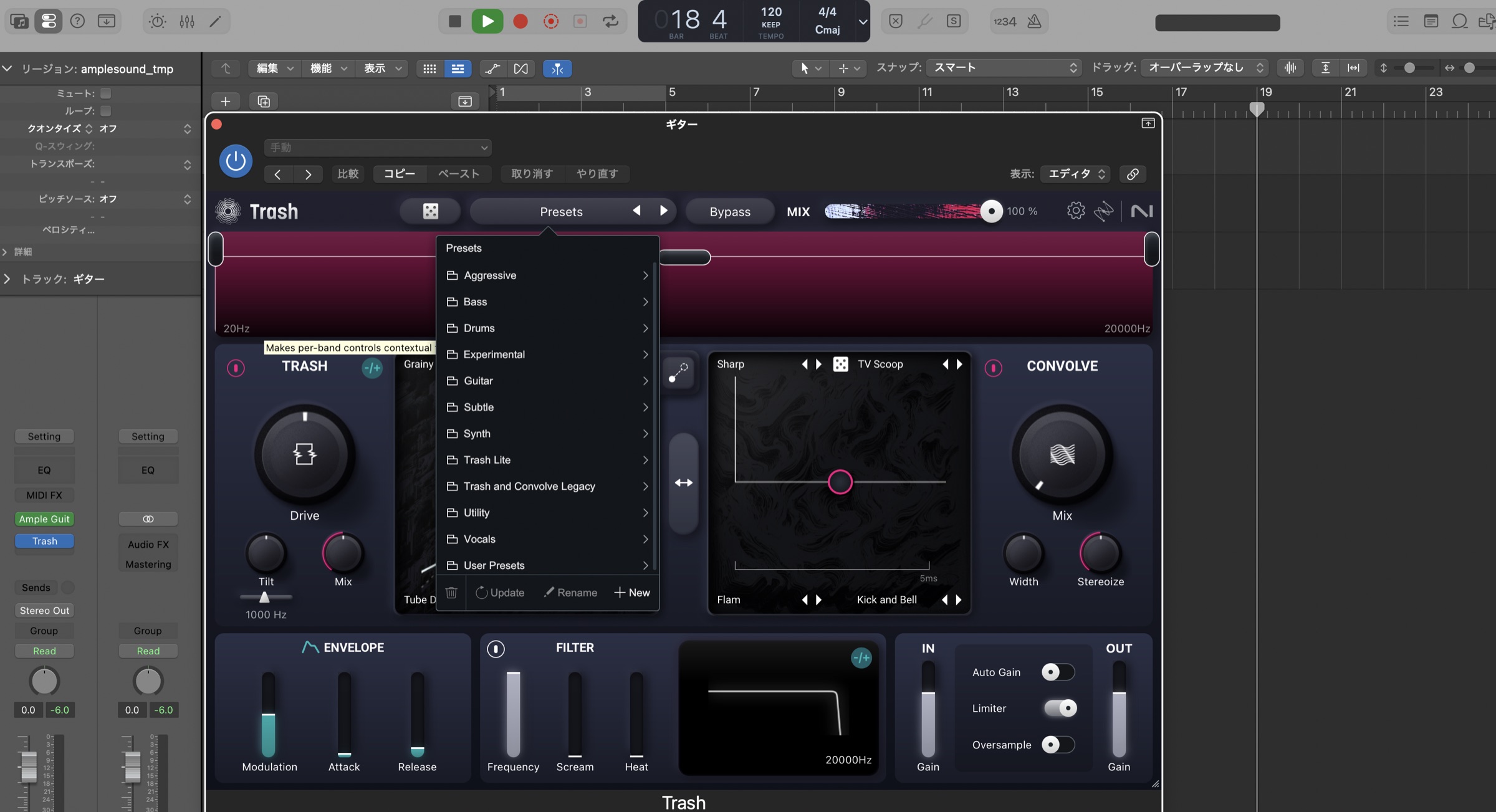
Task: Toggle the TRASH module power button
Action: (236, 368)
